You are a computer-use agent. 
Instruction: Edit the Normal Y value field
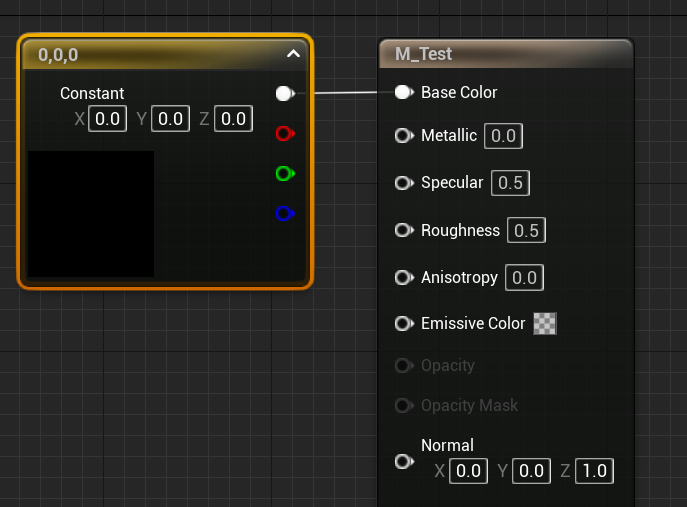coord(531,471)
